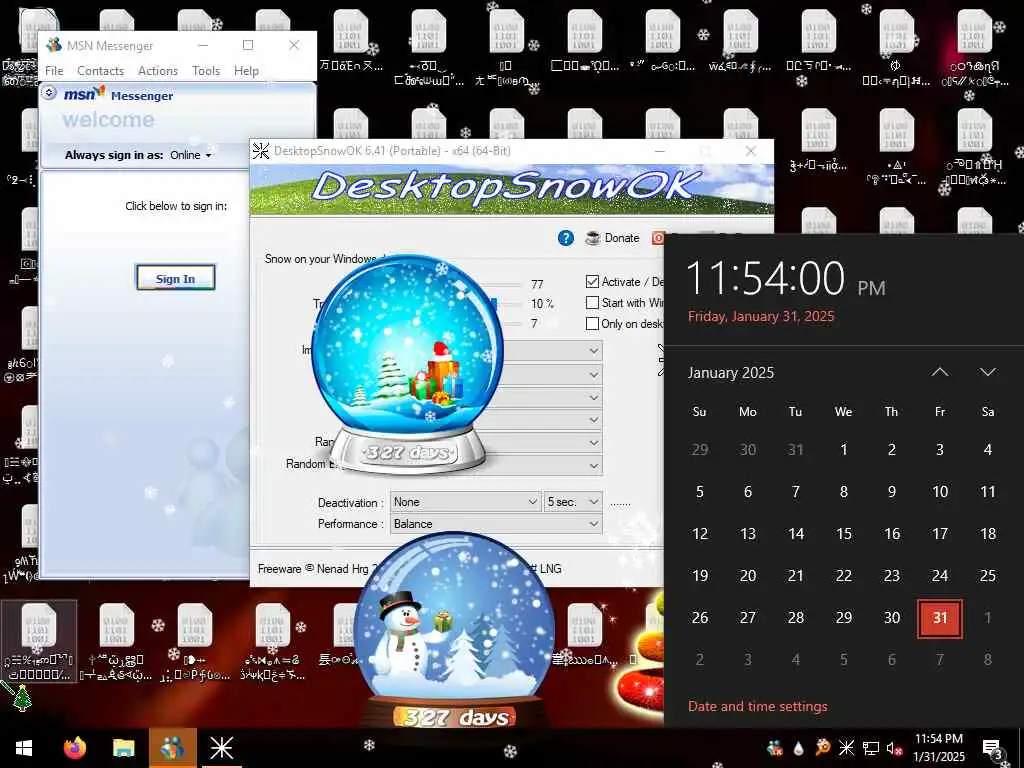This screenshot has height=768, width=1024.
Task: Open the Help menu in MSN Messenger
Action: 246,71
